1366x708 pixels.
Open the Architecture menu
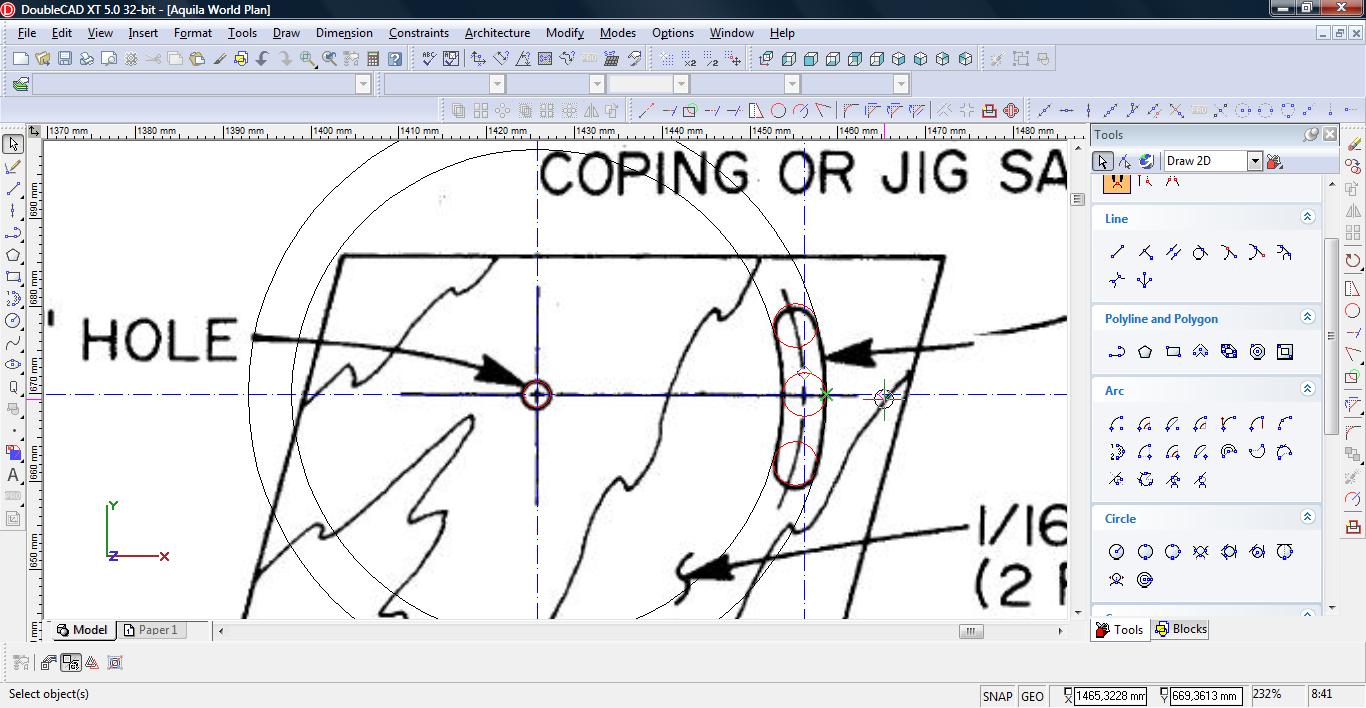(x=497, y=33)
